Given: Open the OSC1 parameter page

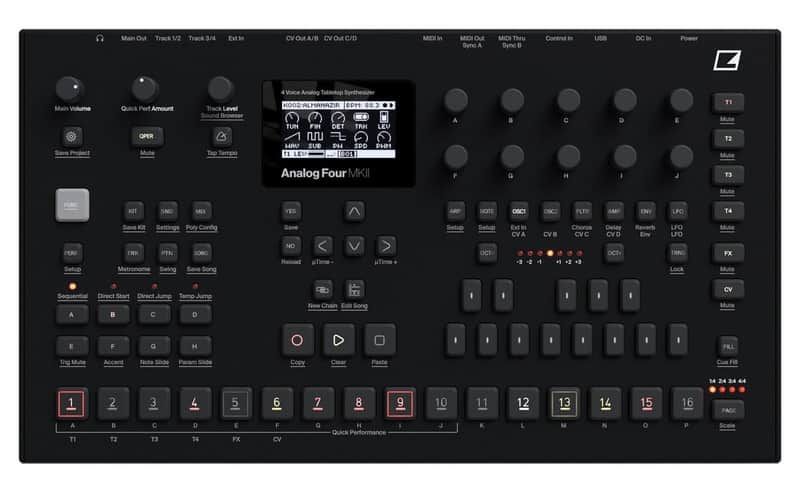Looking at the screenshot, I should [x=518, y=211].
